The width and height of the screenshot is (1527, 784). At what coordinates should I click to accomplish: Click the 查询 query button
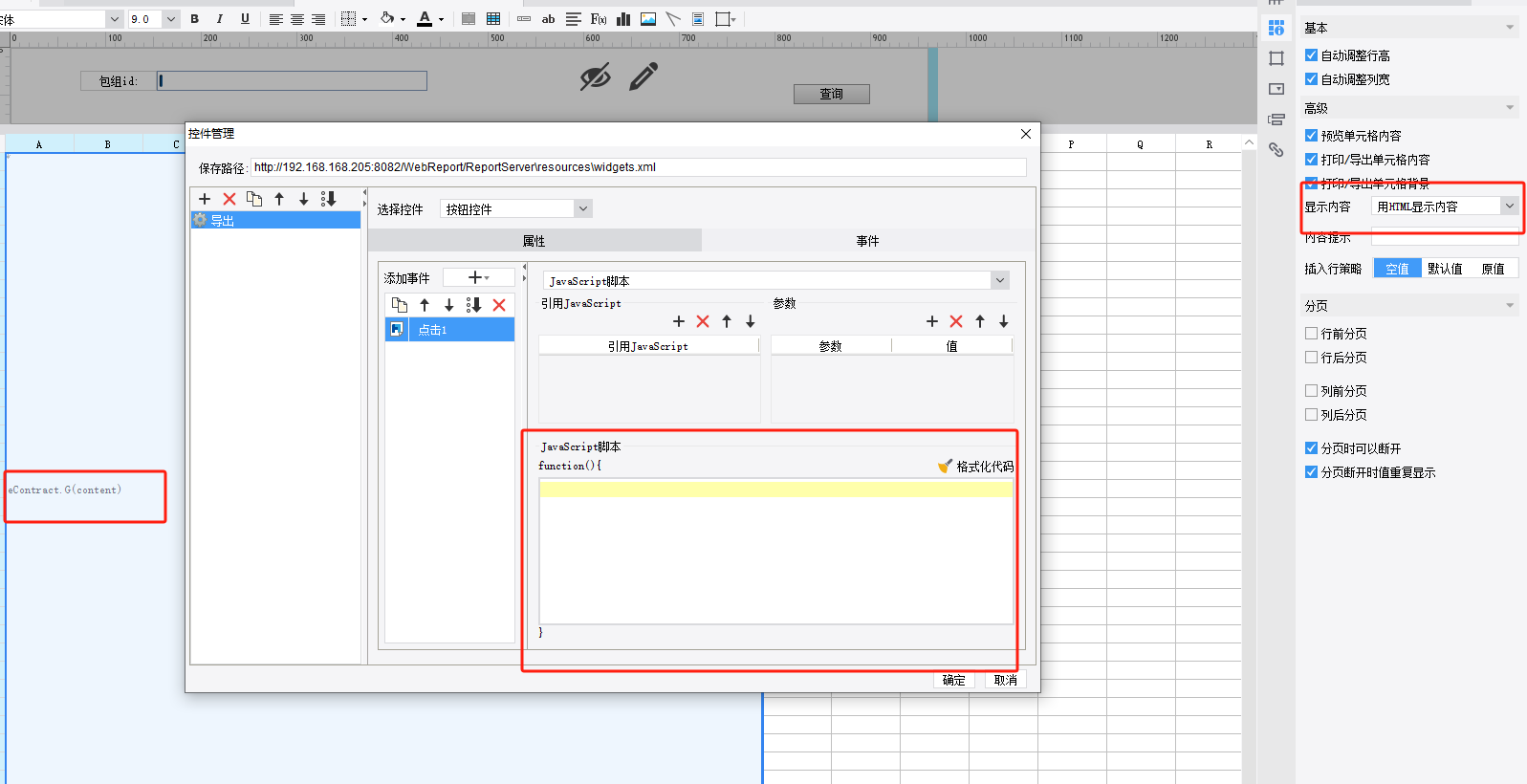831,94
